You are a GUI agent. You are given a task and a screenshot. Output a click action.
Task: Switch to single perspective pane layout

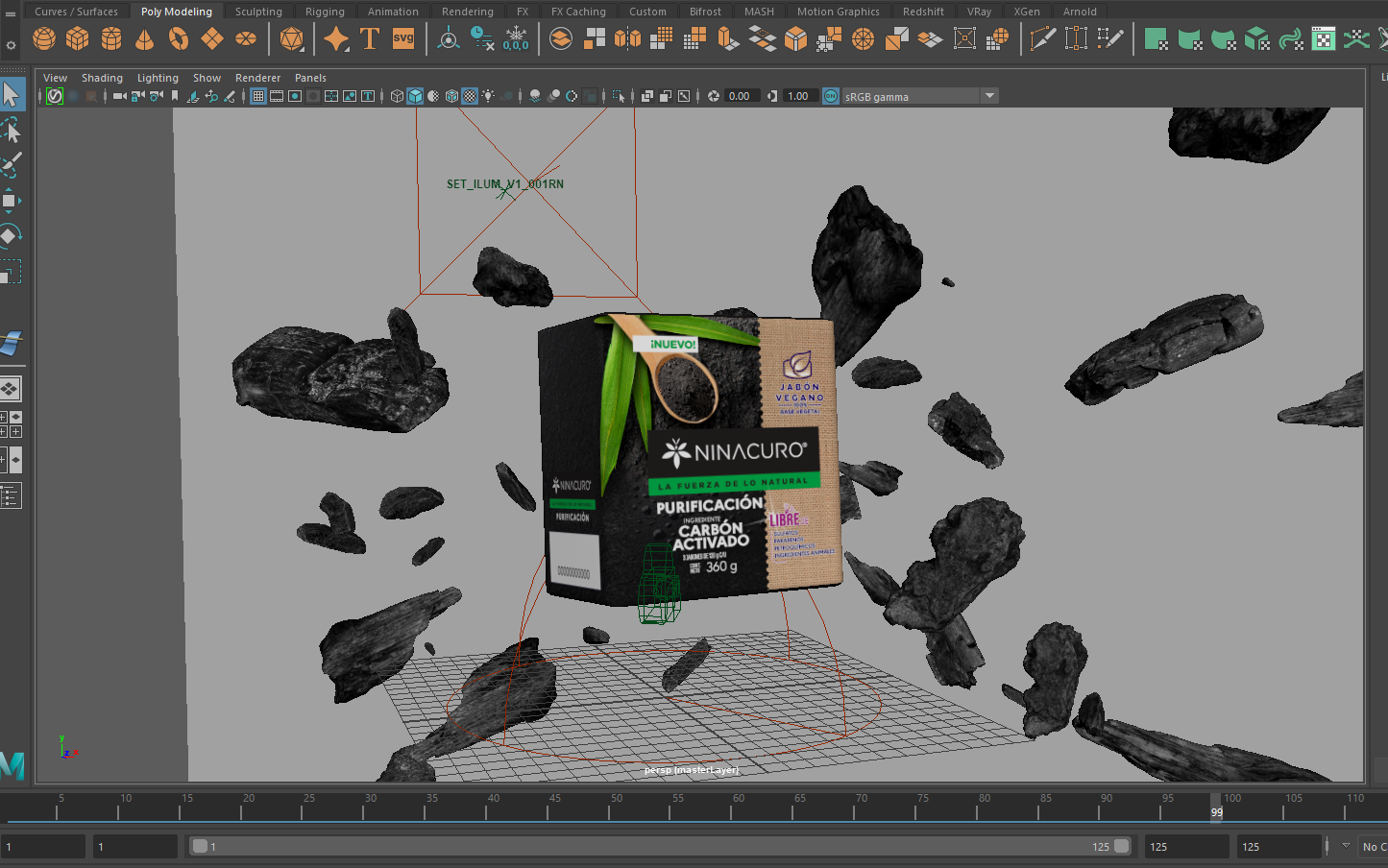11,389
